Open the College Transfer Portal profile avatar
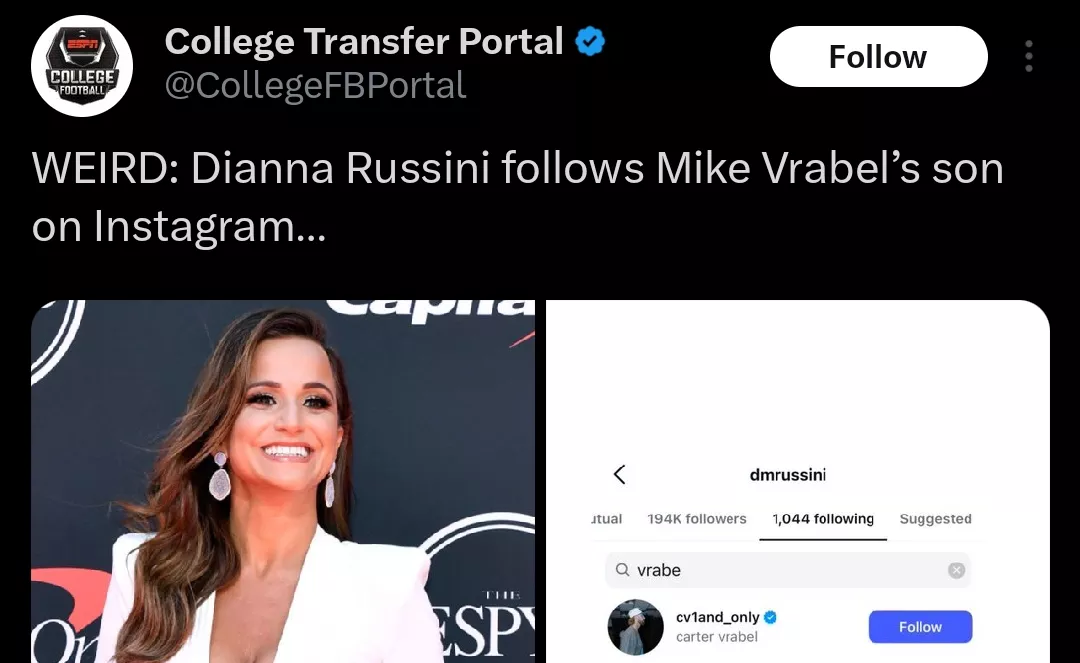Screen dimensions: 1080x663 tap(82, 66)
